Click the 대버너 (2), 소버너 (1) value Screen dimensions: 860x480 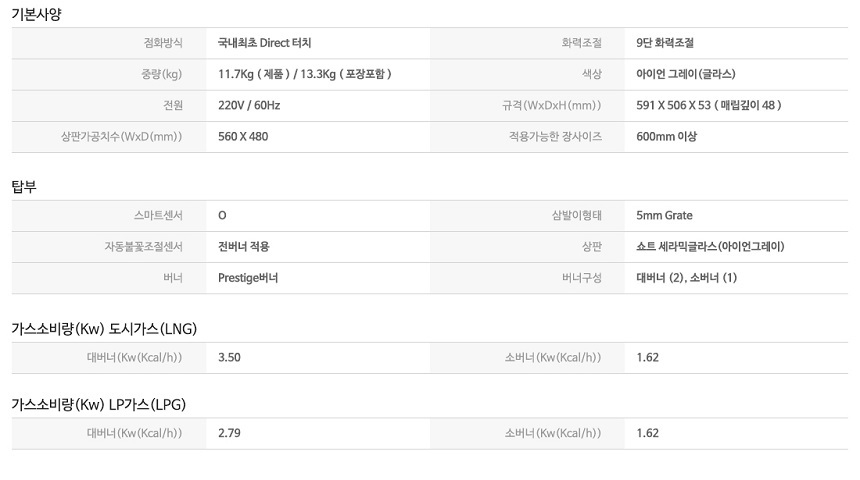tap(686, 278)
